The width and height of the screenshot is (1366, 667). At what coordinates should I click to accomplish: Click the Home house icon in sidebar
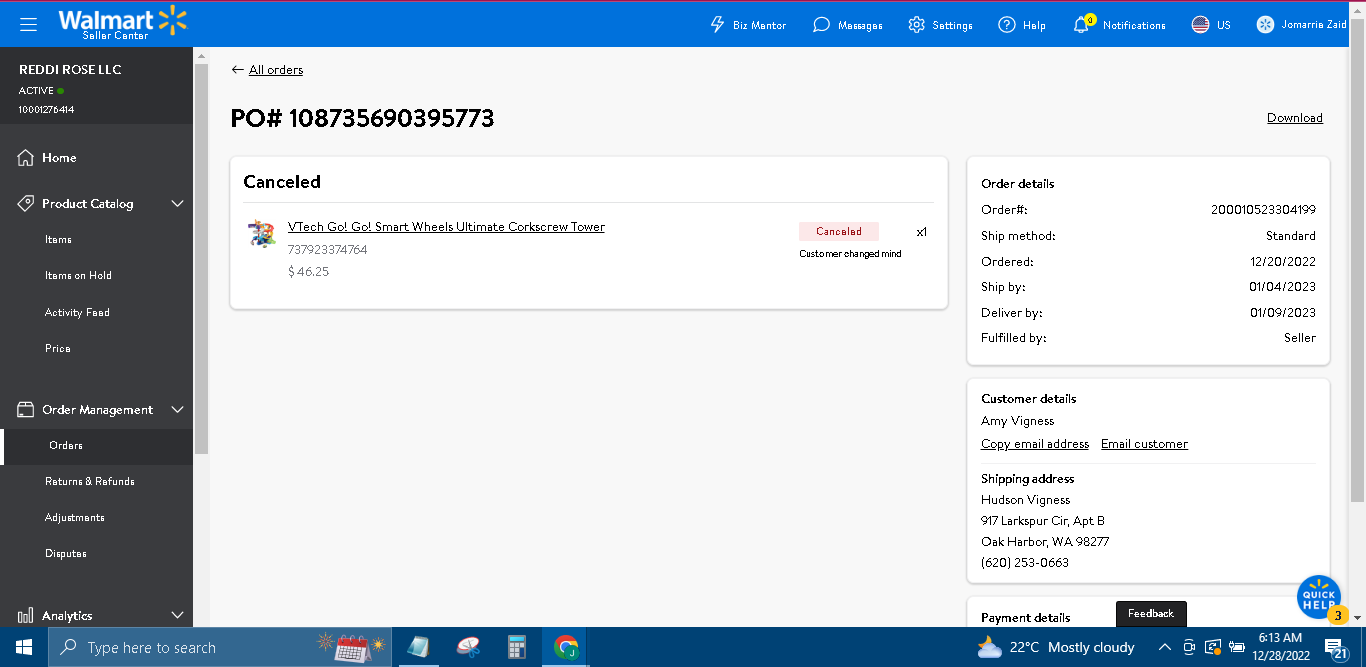[26, 158]
